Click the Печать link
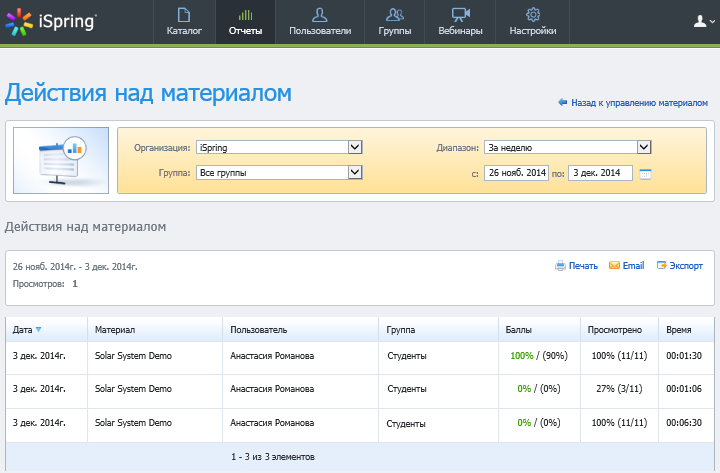 pos(583,266)
